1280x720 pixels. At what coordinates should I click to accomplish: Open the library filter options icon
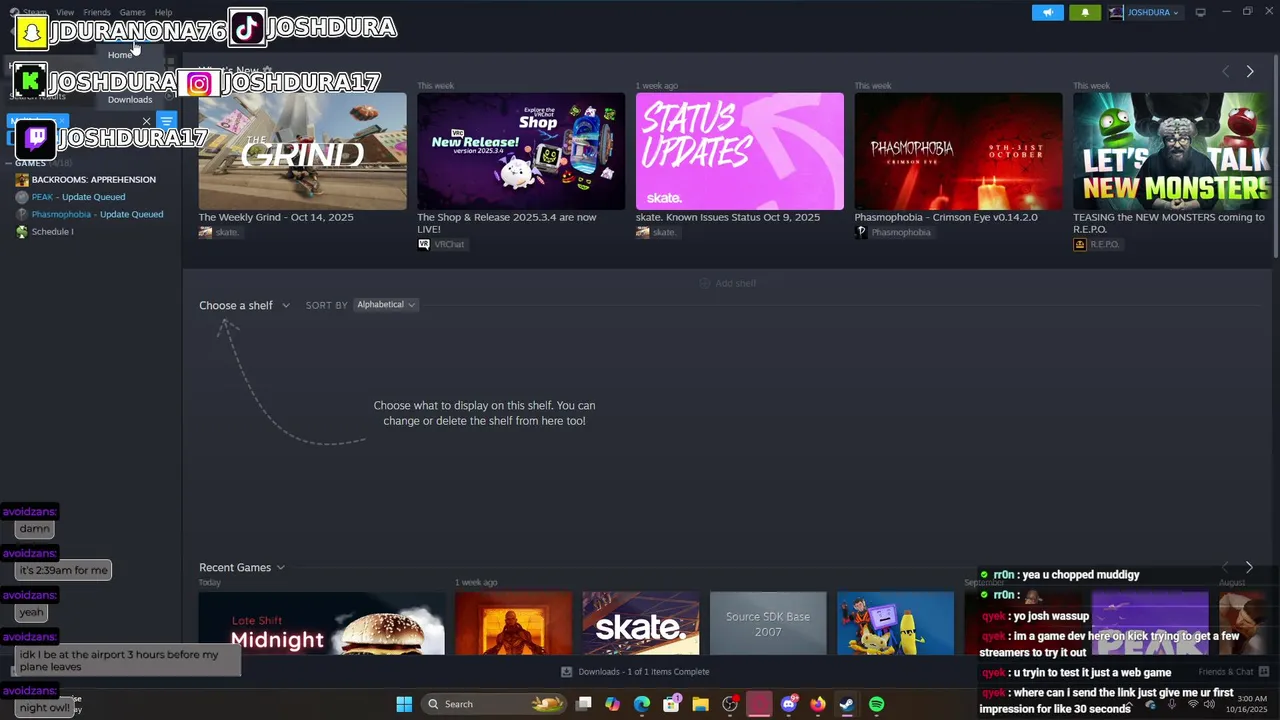(x=167, y=121)
